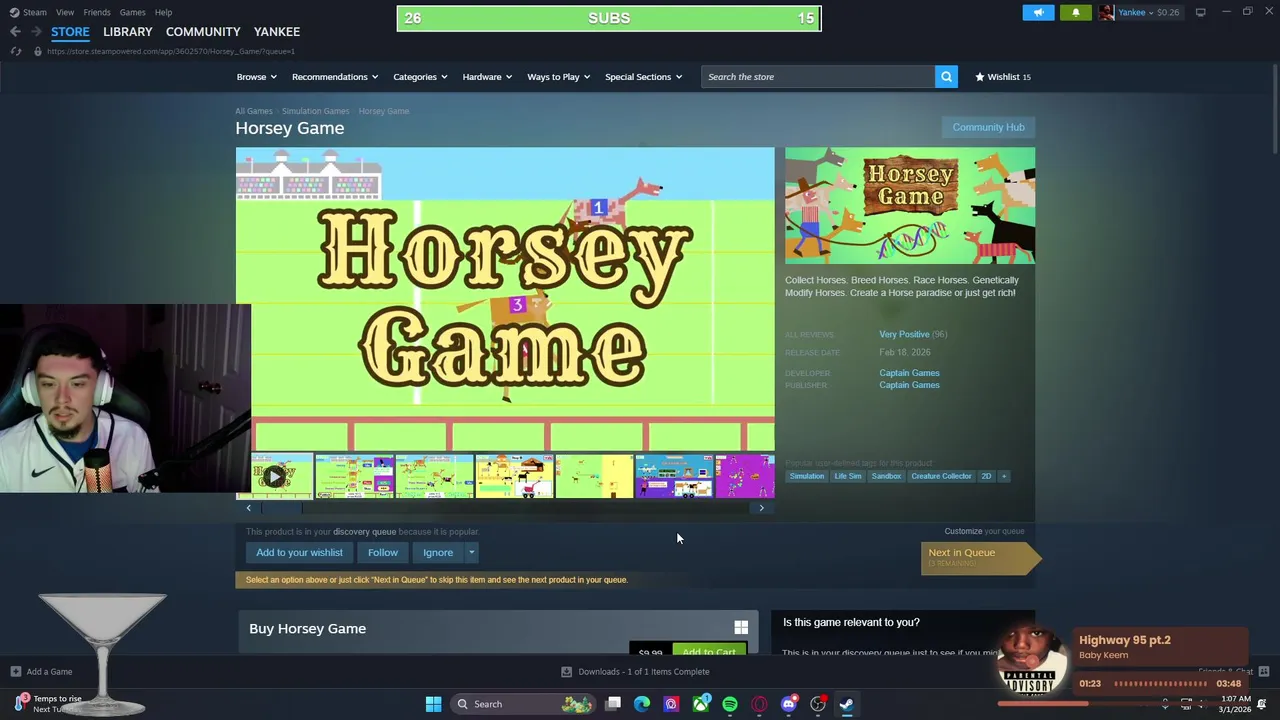This screenshot has height=720, width=1280.
Task: Switch to the COMMUNITY tab
Action: point(203,32)
